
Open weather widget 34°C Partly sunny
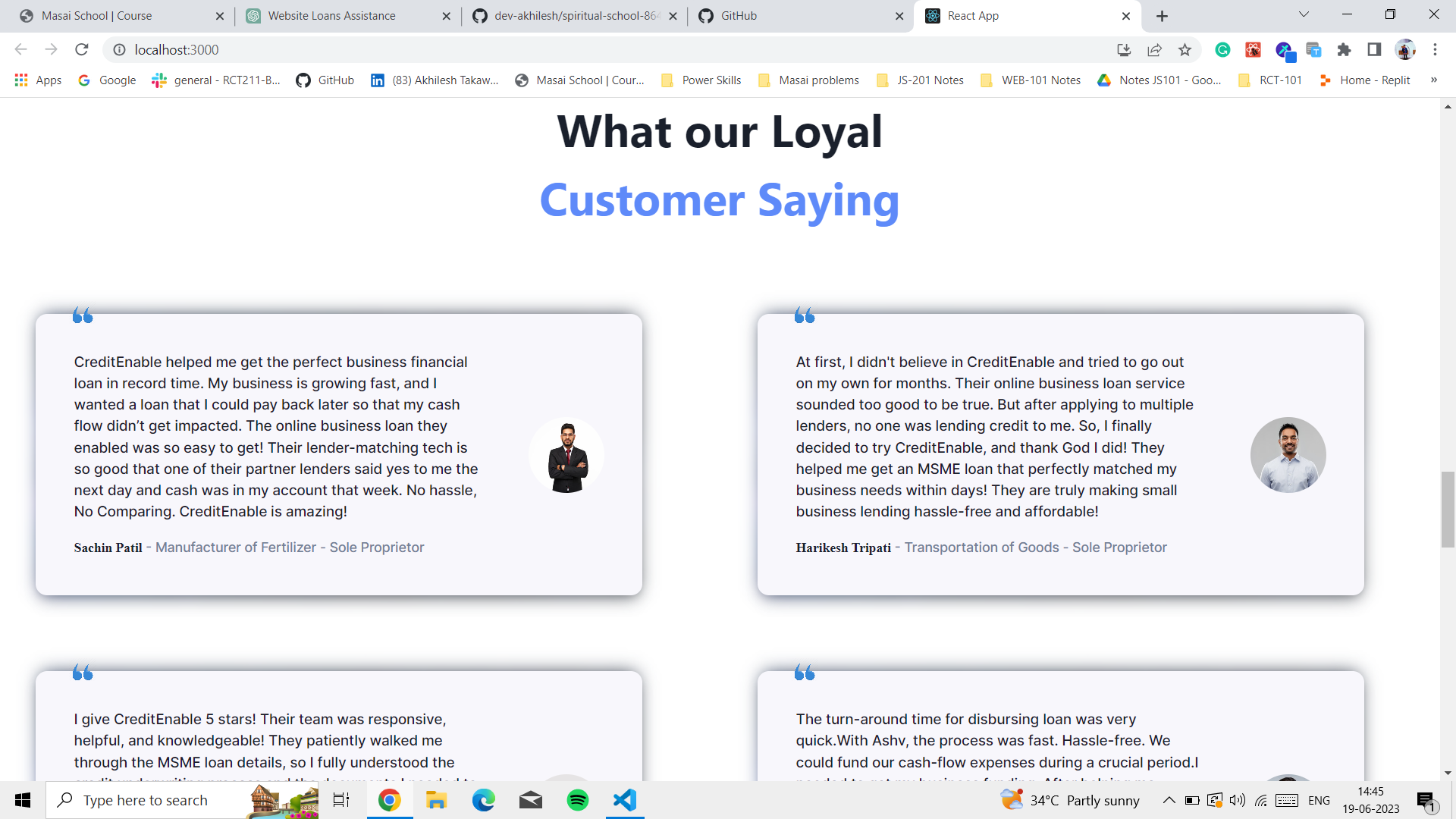coord(1070,800)
